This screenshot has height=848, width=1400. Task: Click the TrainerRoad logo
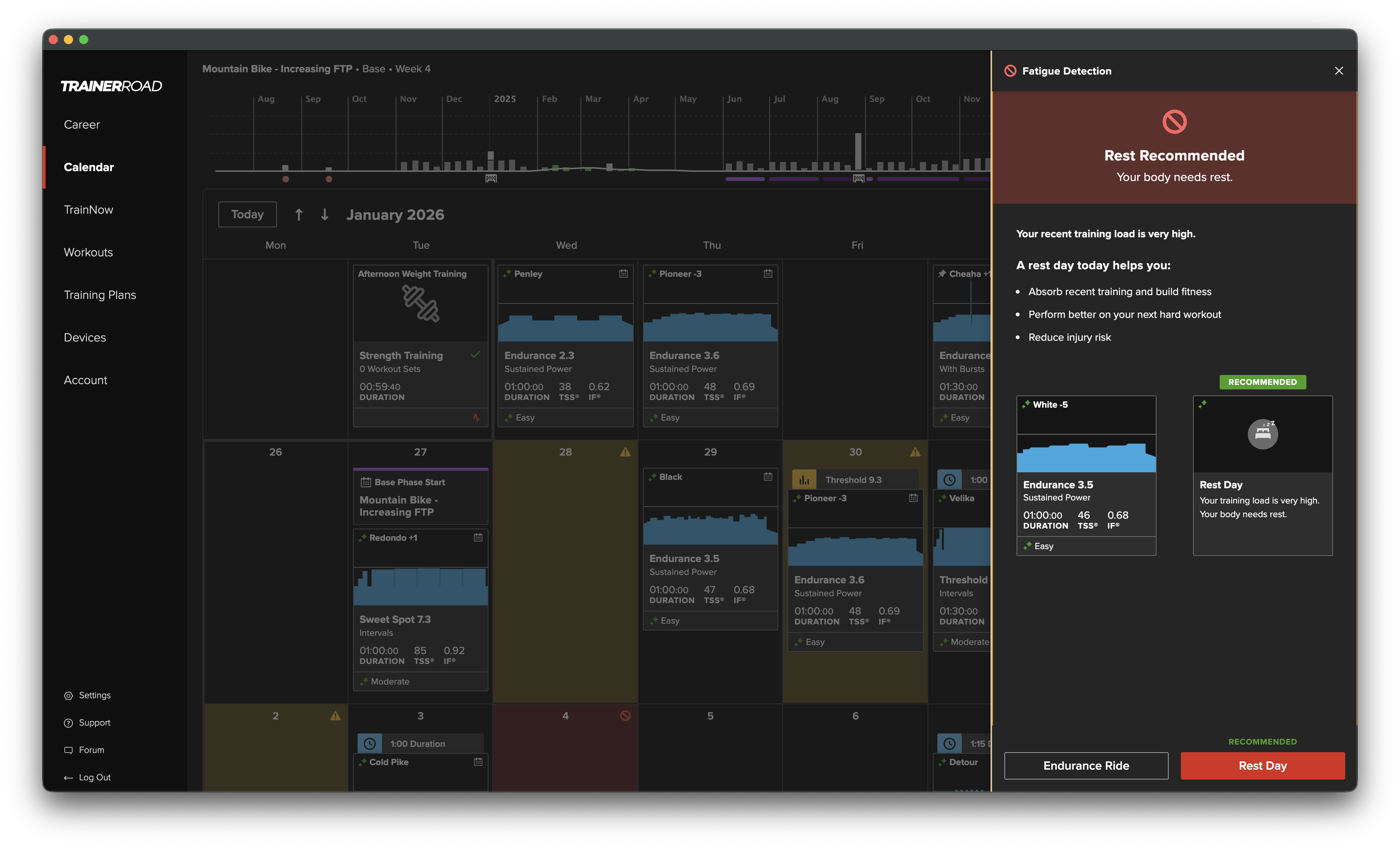pyautogui.click(x=111, y=86)
